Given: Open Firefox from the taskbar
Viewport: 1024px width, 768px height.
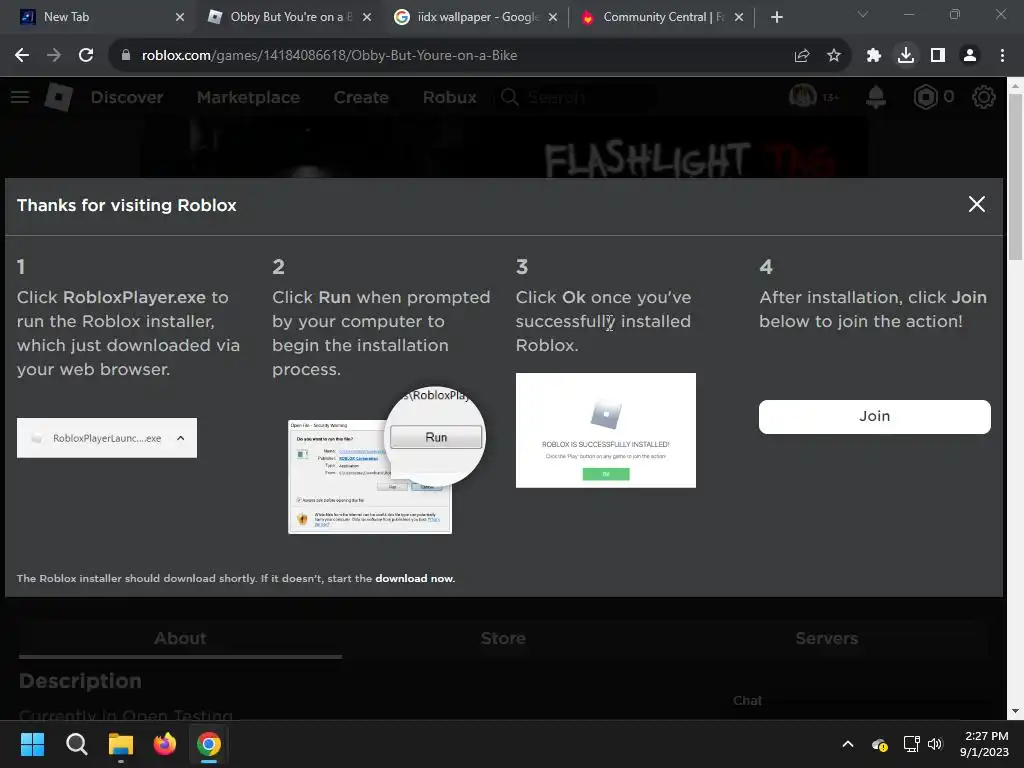Looking at the screenshot, I should tap(165, 744).
